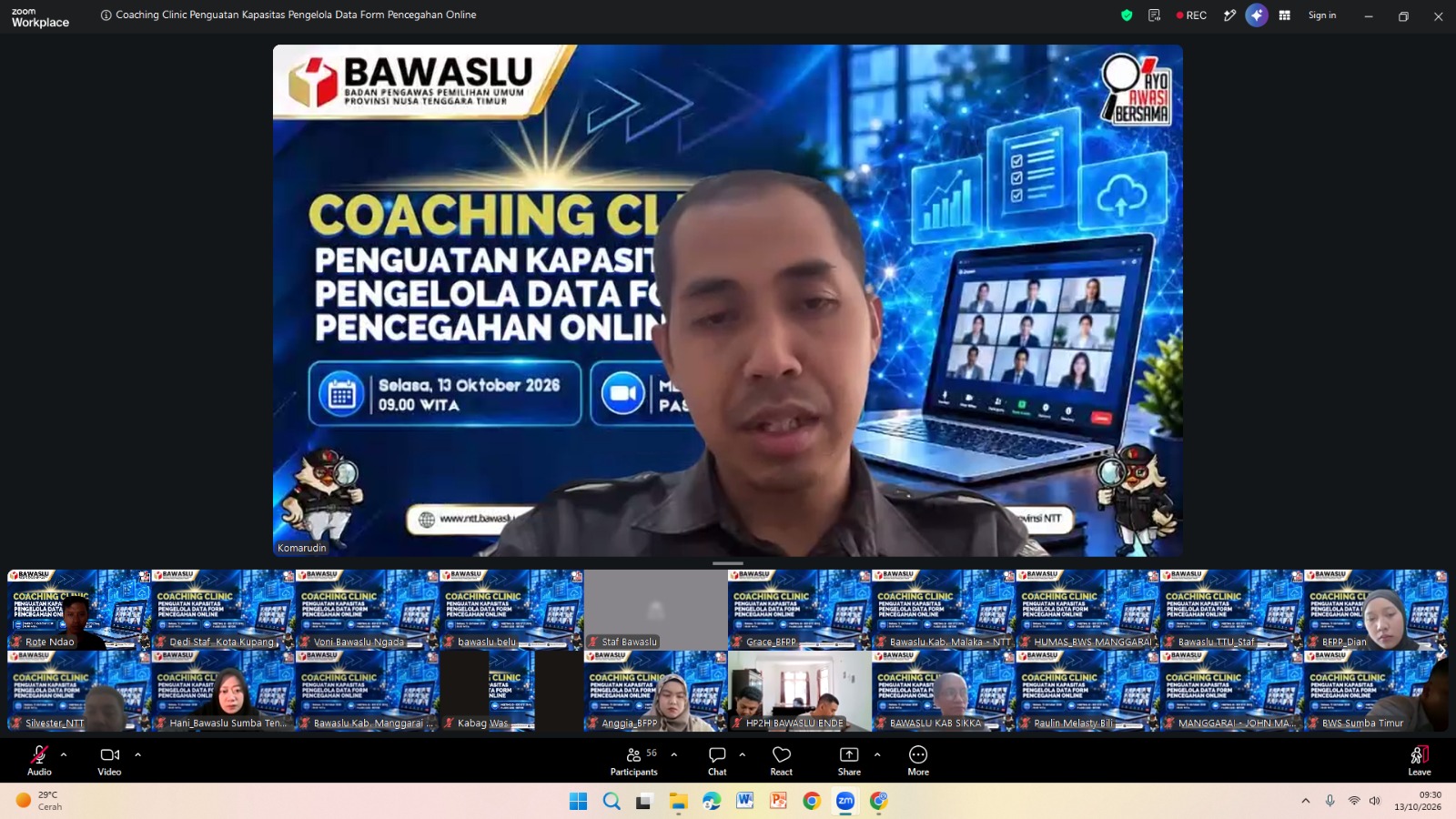The image size is (1456, 819).
Task: Select the Staf Bawaslu participant thumbnail
Action: coord(655,610)
